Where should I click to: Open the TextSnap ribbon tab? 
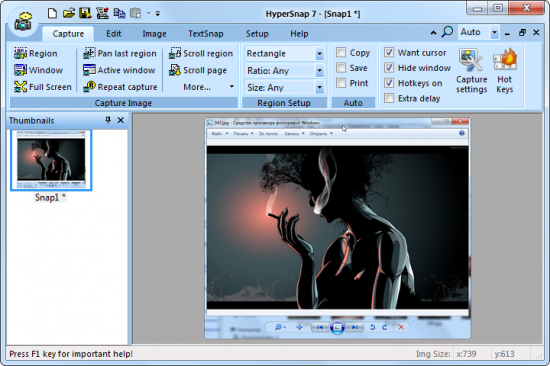point(206,34)
